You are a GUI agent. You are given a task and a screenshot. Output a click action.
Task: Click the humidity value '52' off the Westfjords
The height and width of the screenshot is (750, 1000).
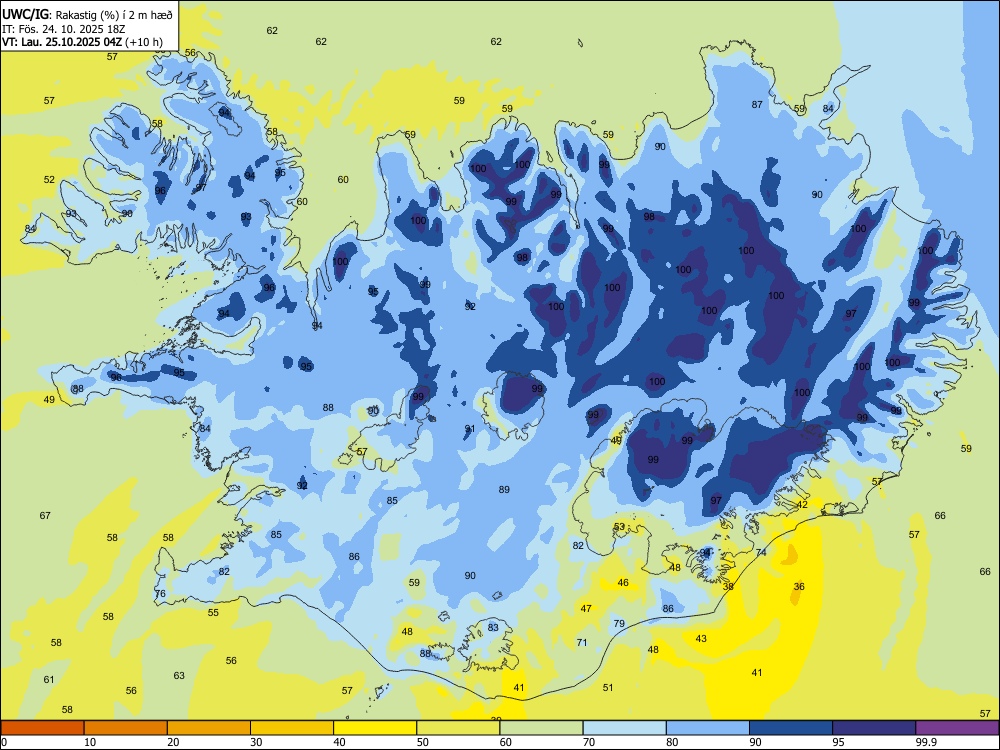[x=49, y=179]
